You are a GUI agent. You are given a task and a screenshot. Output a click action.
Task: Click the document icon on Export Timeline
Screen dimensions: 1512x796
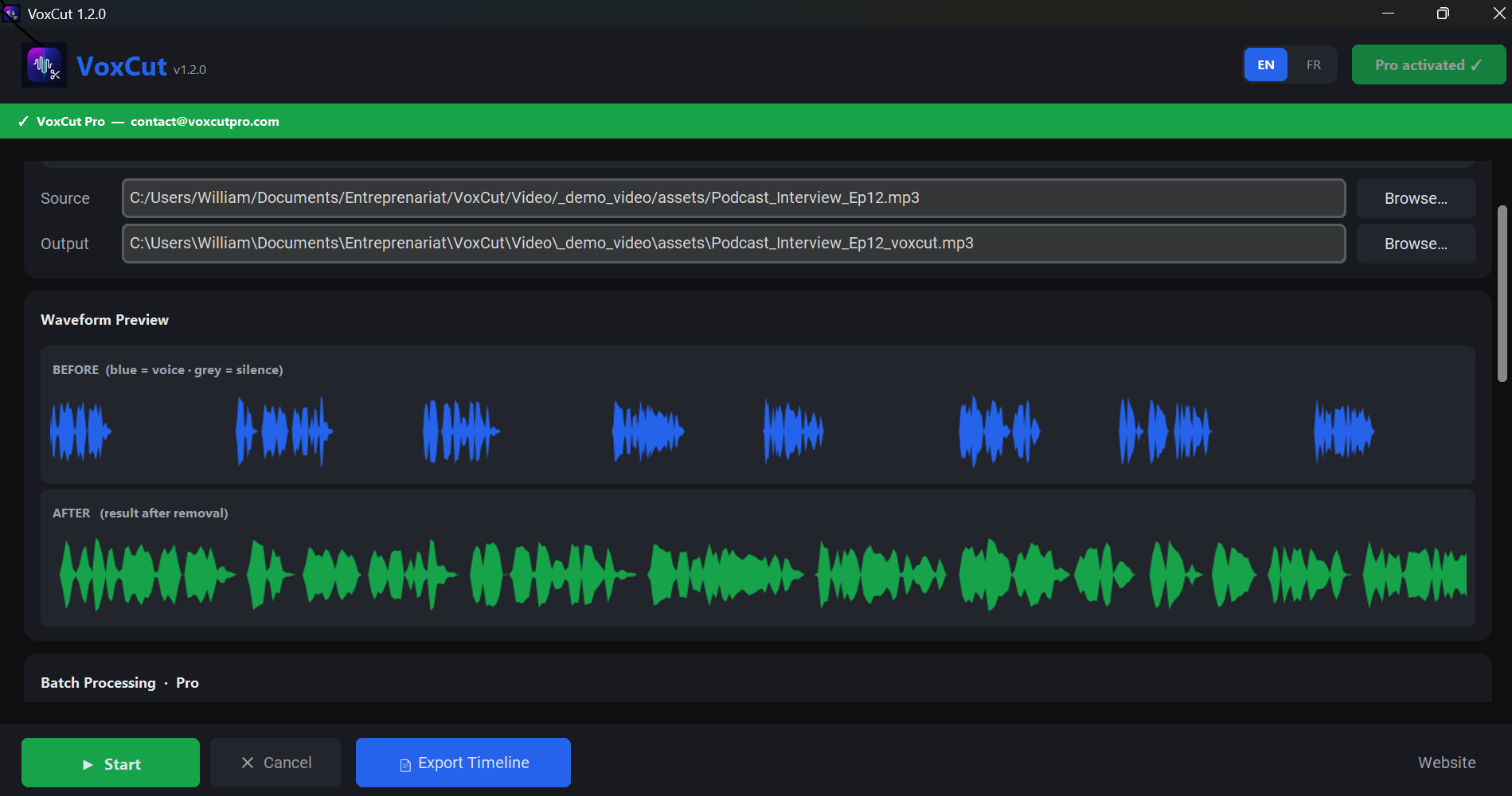click(x=405, y=765)
